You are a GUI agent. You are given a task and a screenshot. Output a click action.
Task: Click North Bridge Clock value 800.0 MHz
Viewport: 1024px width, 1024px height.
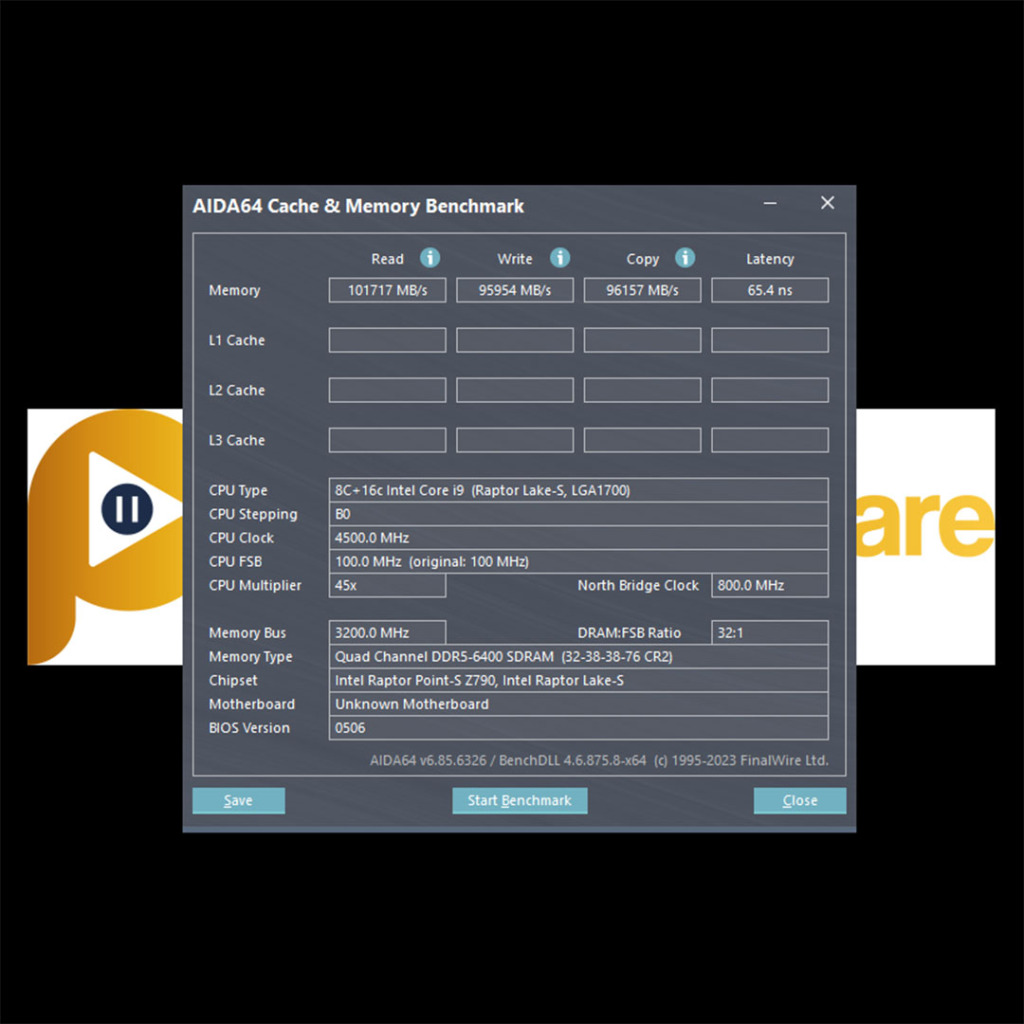[x=770, y=585]
